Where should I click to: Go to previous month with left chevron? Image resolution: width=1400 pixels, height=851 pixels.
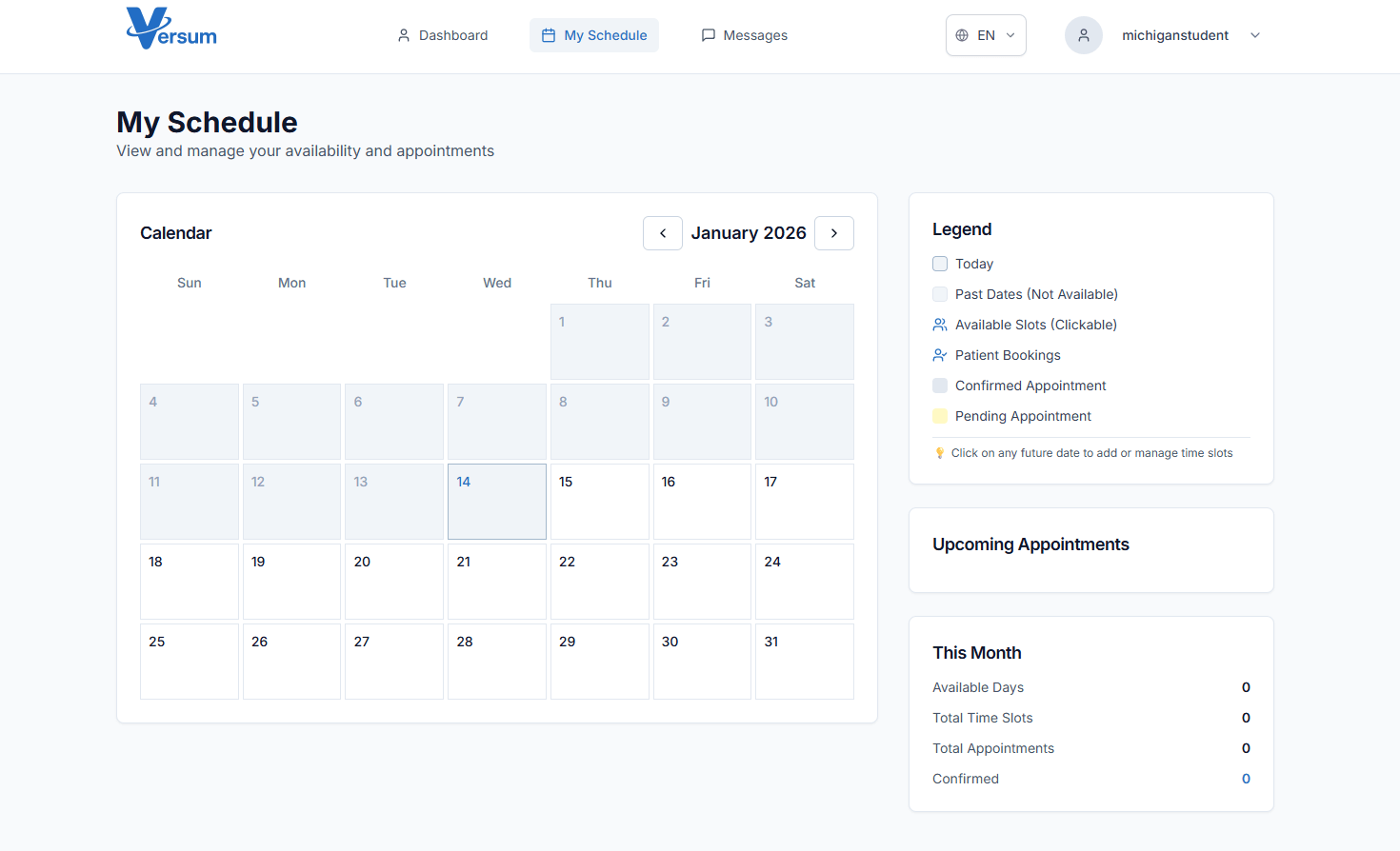click(663, 233)
